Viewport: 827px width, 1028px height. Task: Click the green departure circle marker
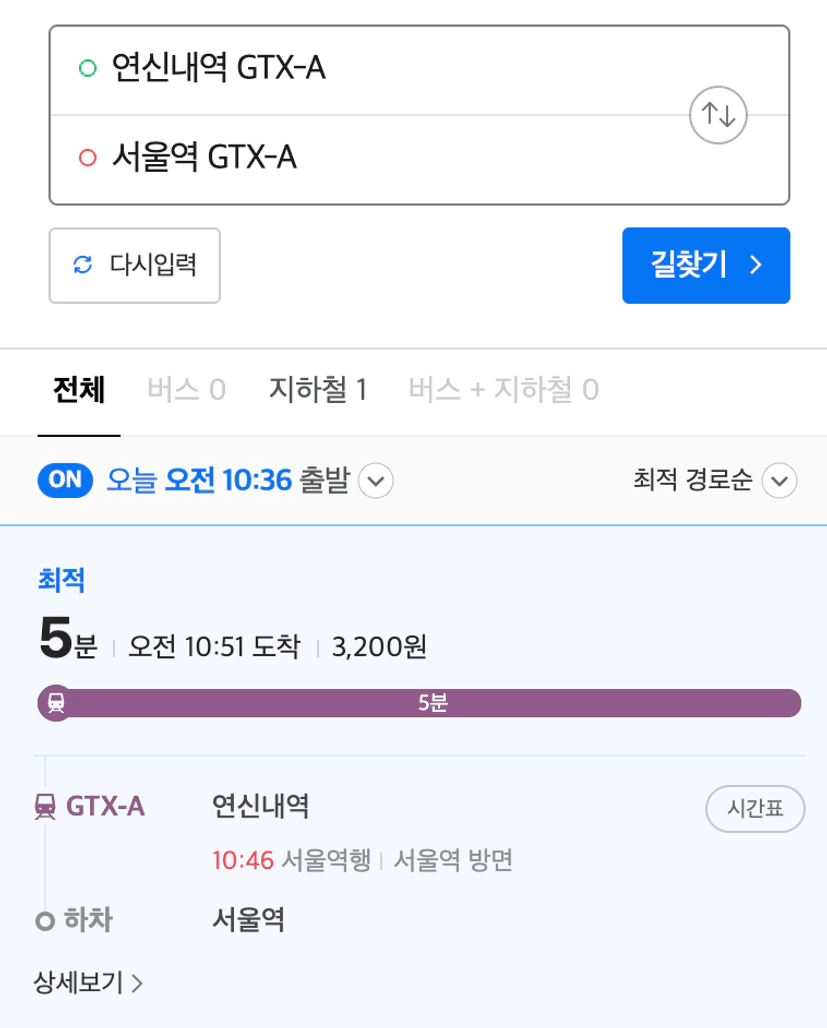click(x=87, y=69)
